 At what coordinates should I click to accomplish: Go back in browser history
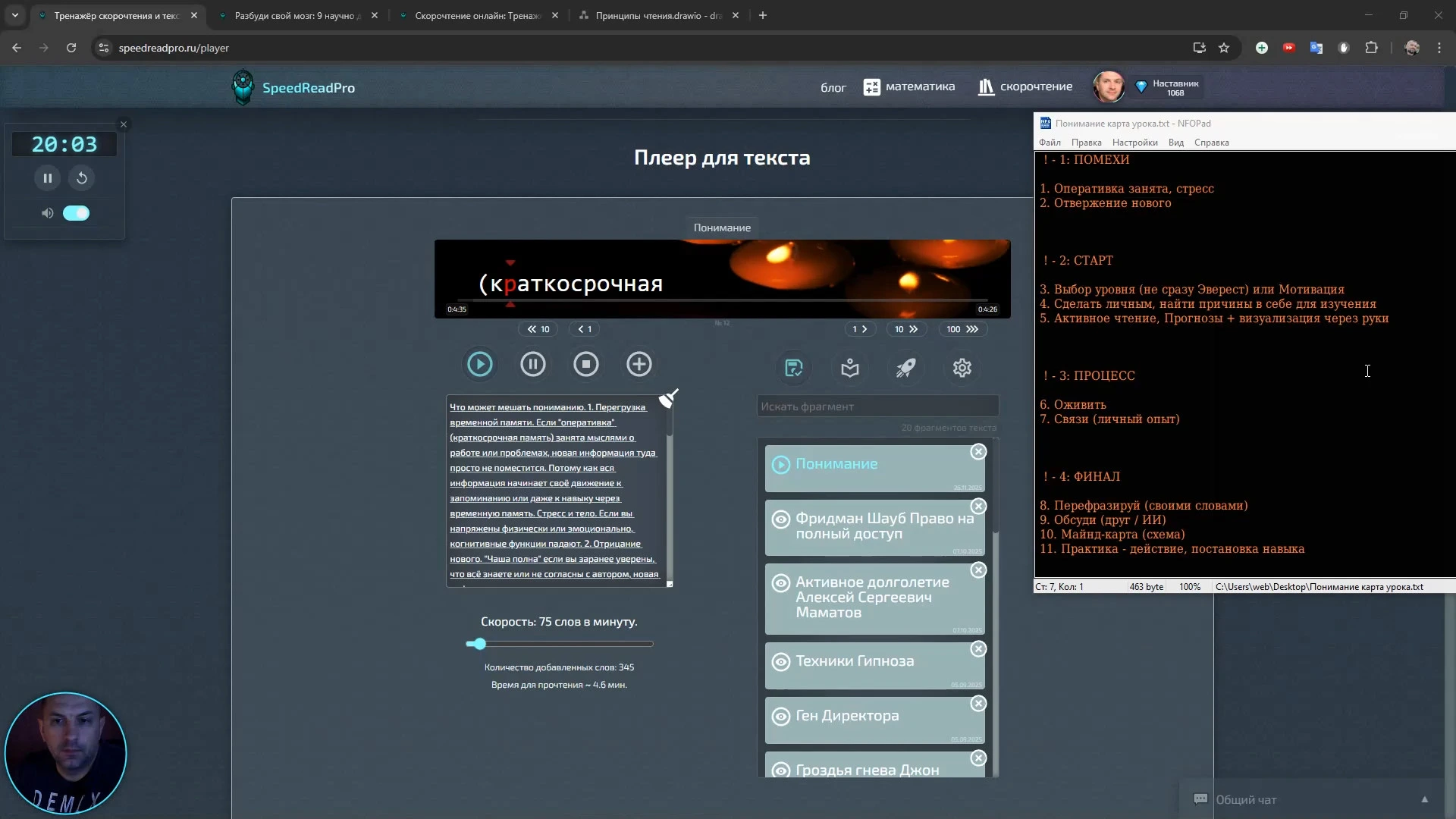tap(17, 48)
